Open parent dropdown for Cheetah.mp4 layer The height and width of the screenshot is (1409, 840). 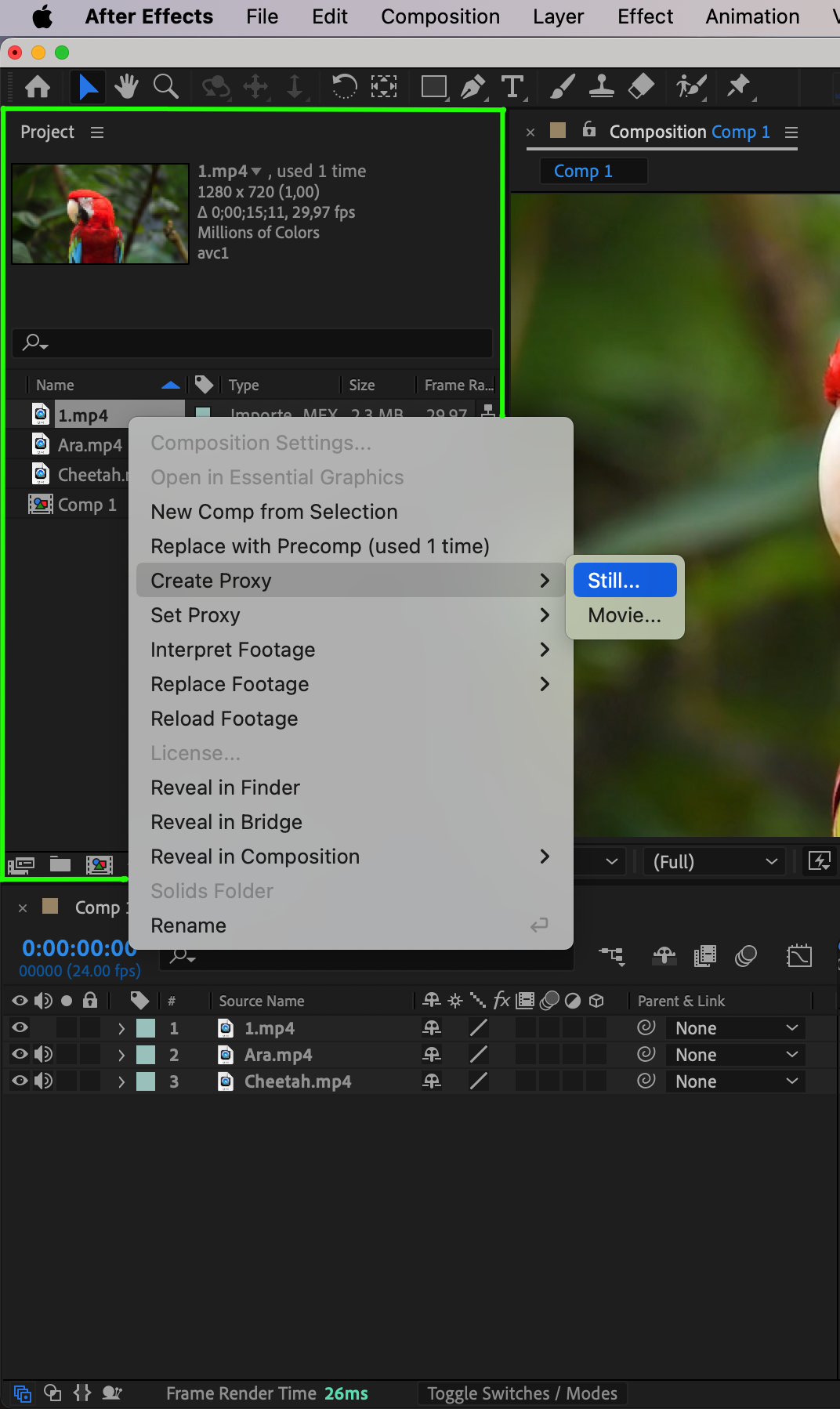click(736, 1081)
